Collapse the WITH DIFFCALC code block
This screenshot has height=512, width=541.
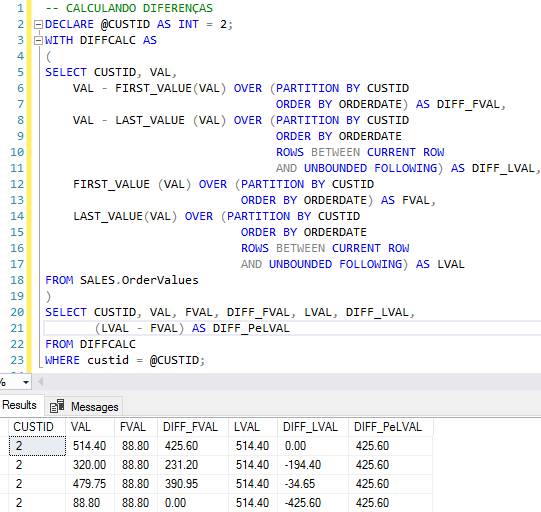(x=38, y=41)
